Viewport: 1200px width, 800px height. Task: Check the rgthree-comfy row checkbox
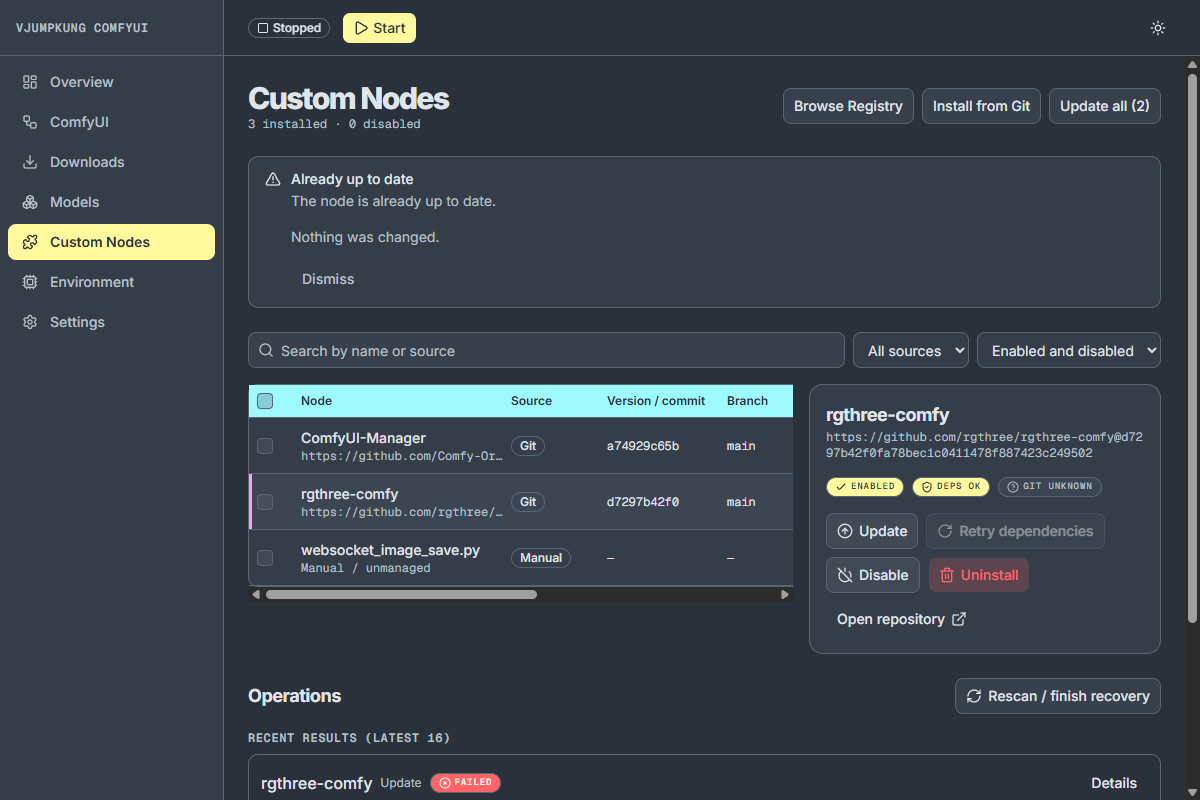tap(265, 502)
